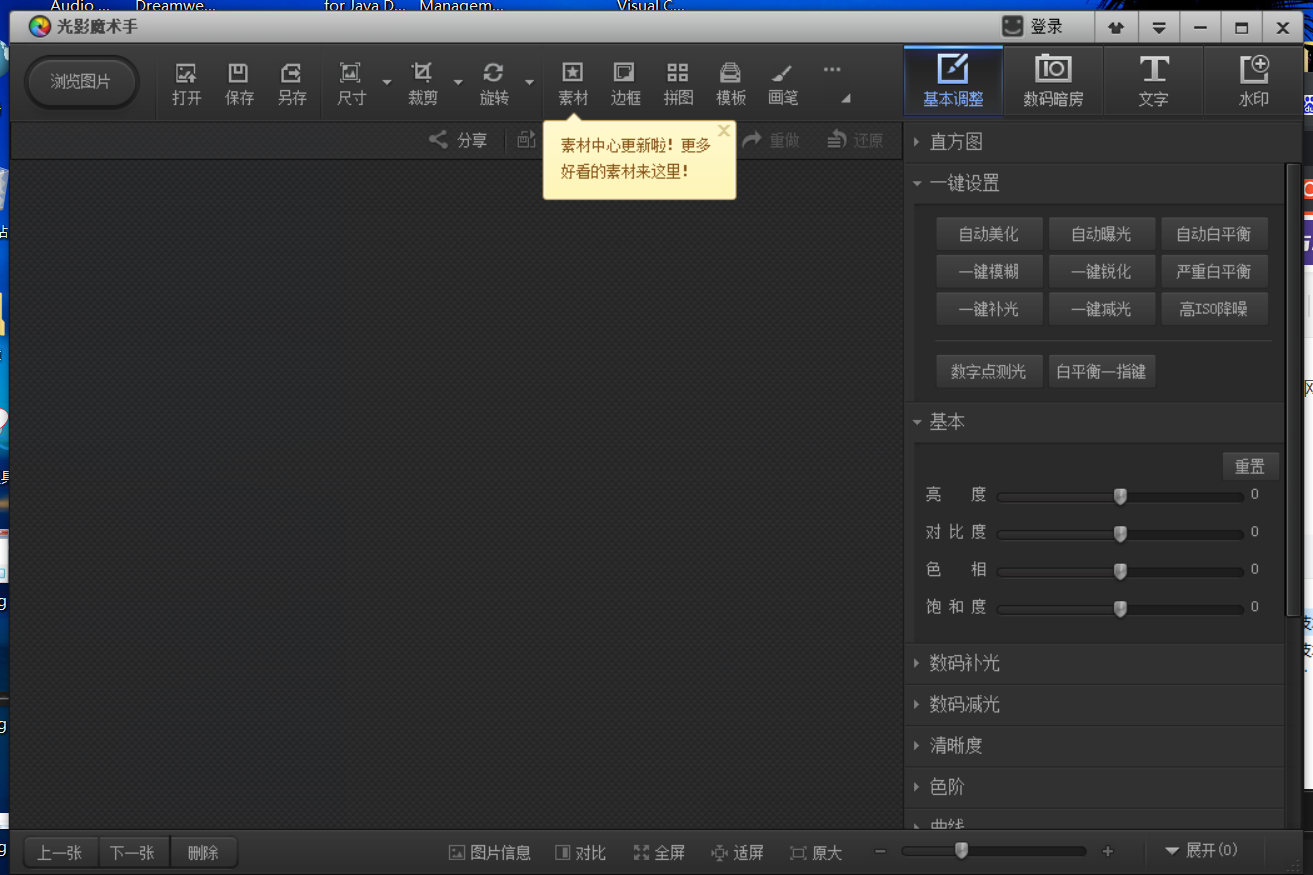This screenshot has width=1313, height=875.
Task: Open the 拼图 collage tool
Action: pyautogui.click(x=678, y=84)
